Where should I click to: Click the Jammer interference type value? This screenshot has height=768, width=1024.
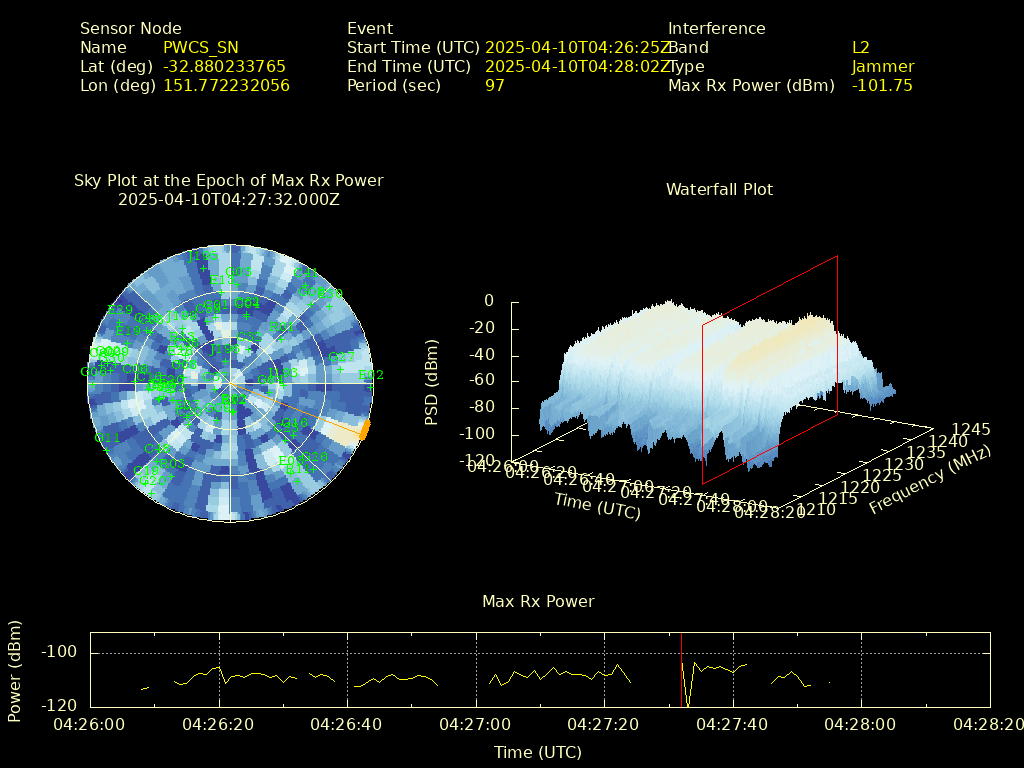point(882,67)
